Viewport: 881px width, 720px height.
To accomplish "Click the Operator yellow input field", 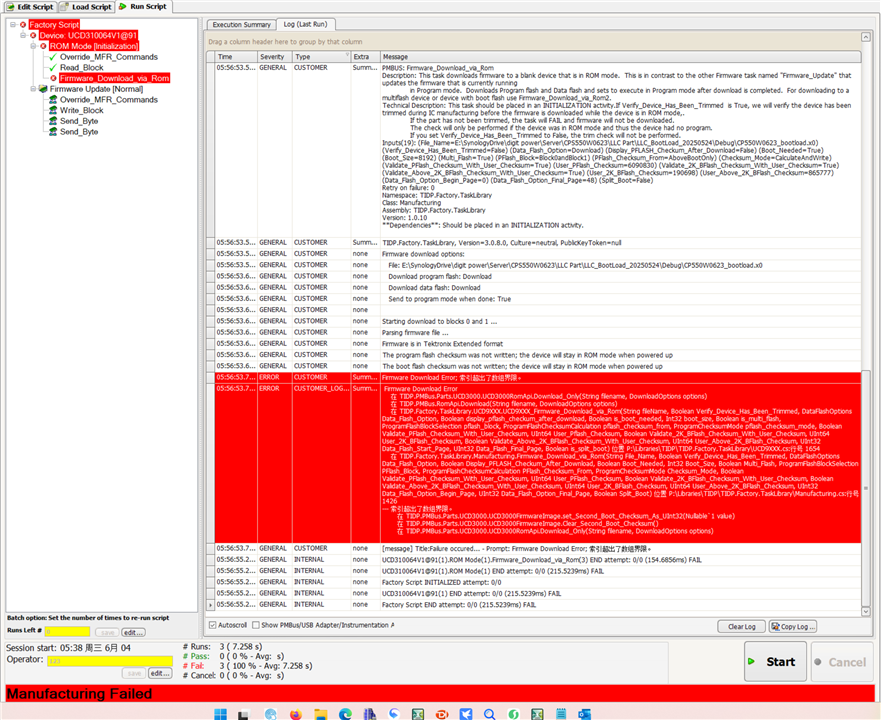I will (x=110, y=661).
